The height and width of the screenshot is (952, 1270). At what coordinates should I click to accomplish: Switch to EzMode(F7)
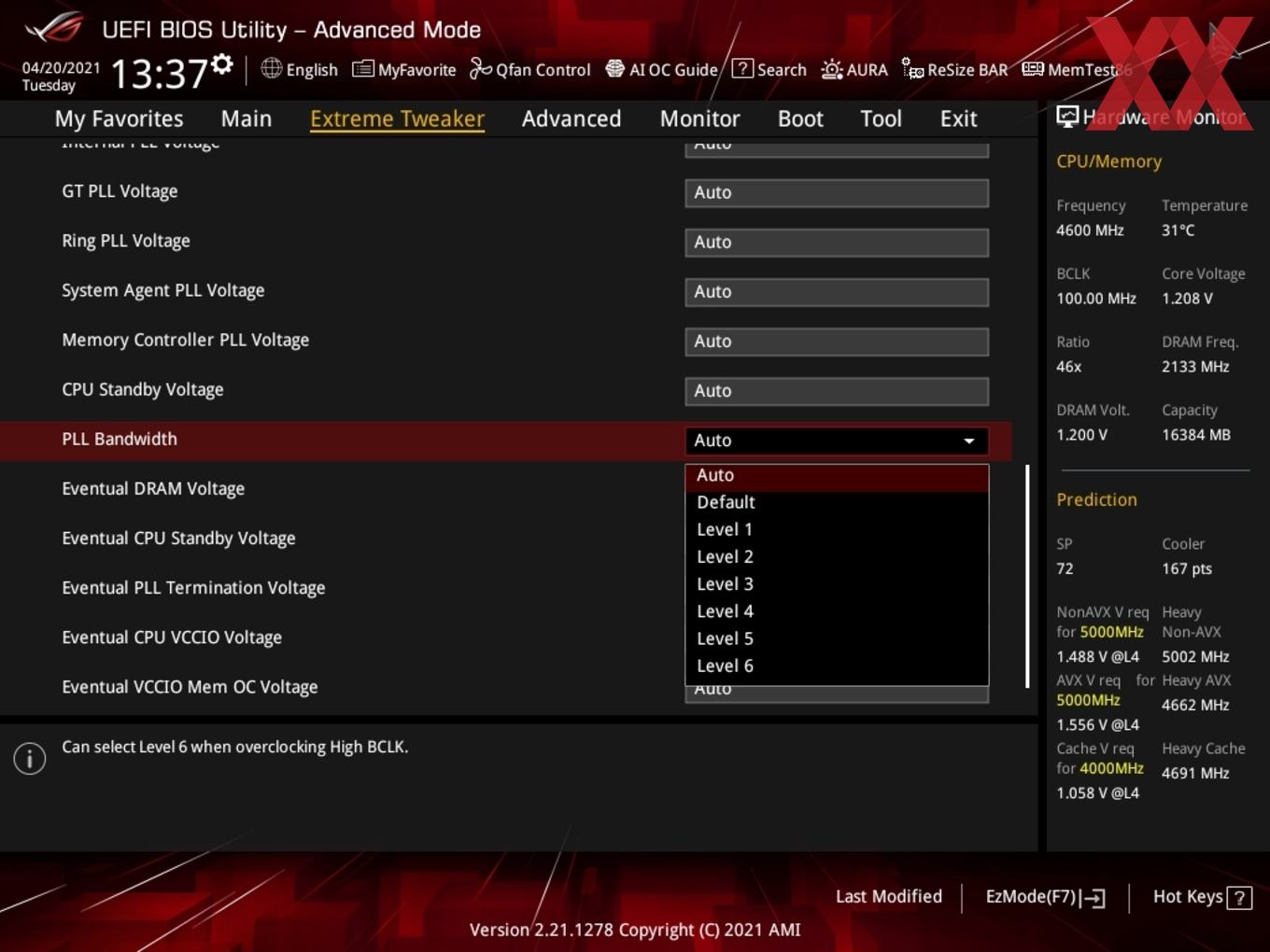coord(1045,897)
